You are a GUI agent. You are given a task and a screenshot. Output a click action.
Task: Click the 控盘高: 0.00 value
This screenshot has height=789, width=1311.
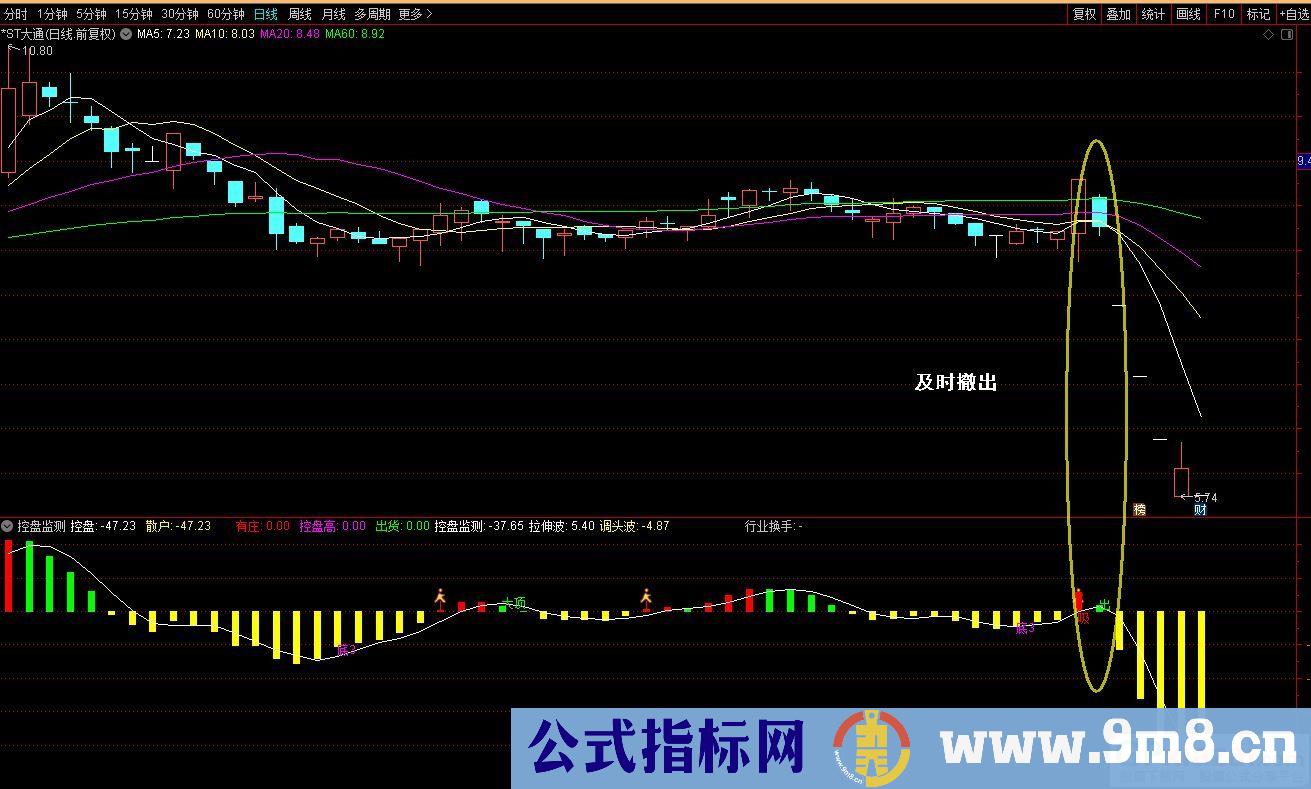coord(333,525)
